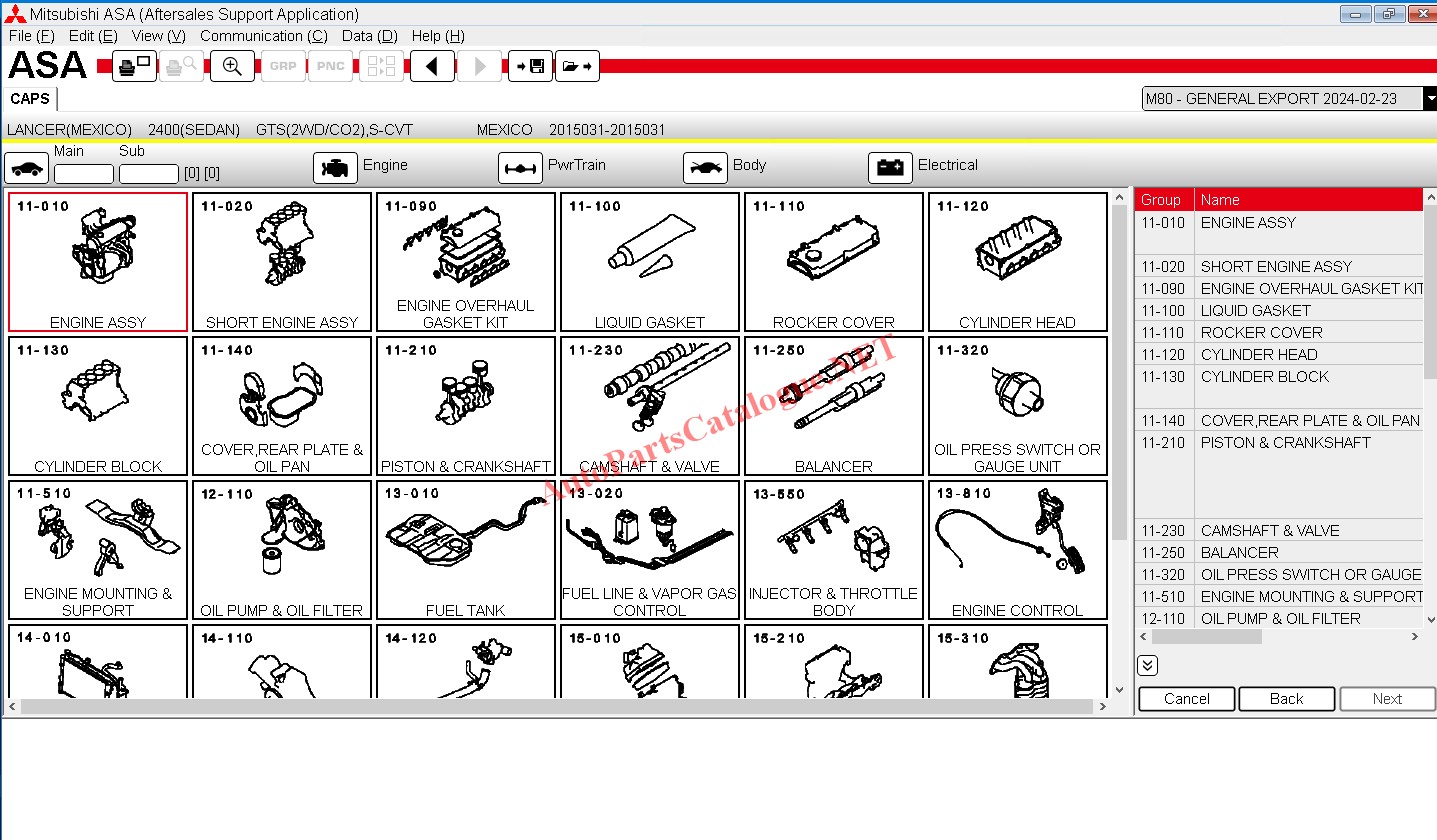The width and height of the screenshot is (1437, 840).
Task: Select the 11-110 ROCKER COVER list row
Action: [1279, 332]
